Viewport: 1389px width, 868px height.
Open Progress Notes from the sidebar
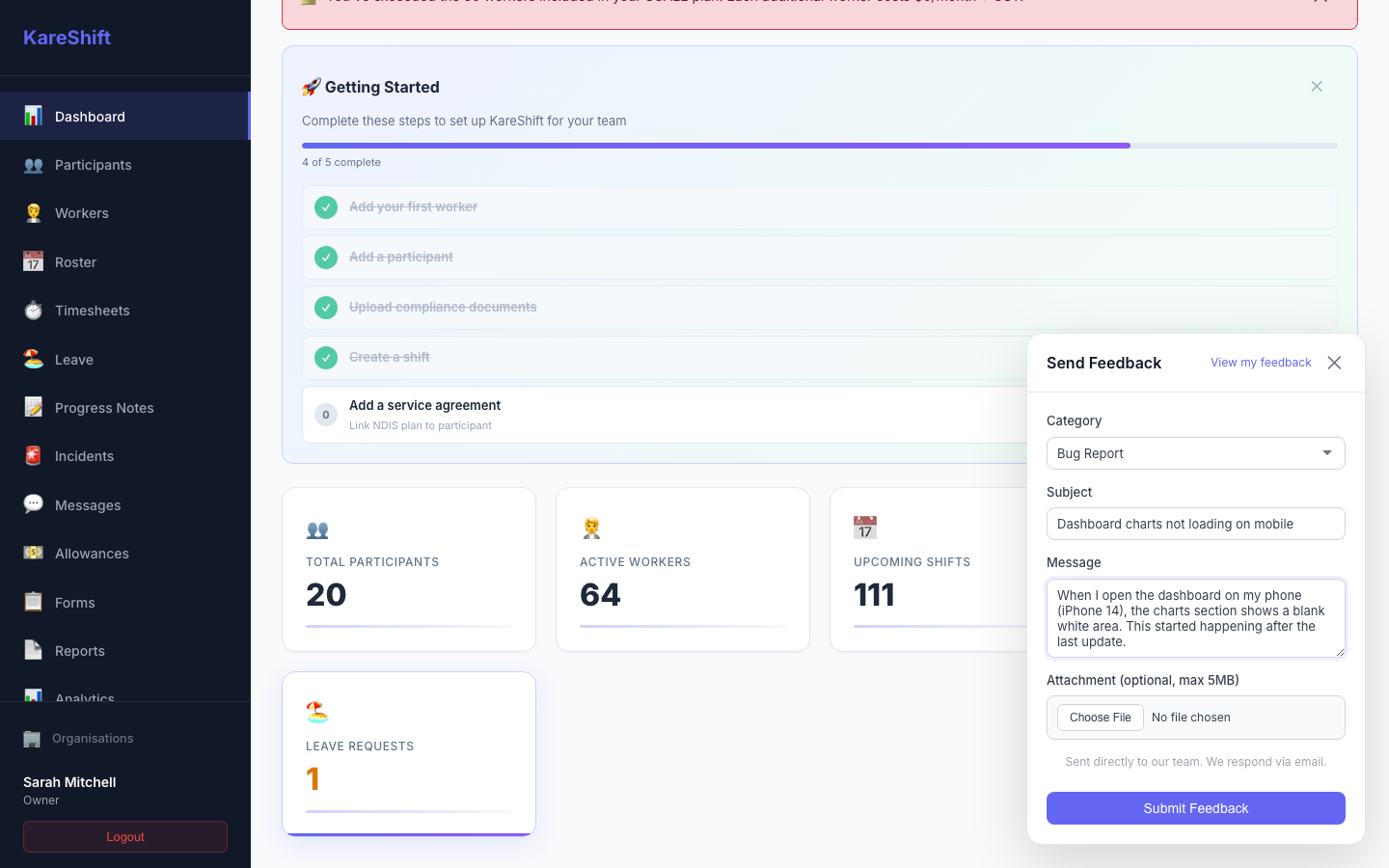pos(125,407)
